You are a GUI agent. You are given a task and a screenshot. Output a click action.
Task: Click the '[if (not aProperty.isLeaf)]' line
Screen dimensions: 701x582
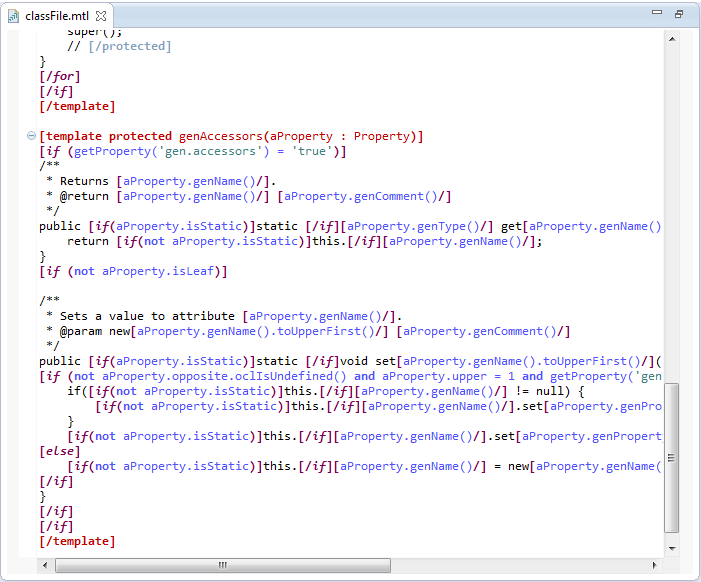pyautogui.click(x=134, y=271)
